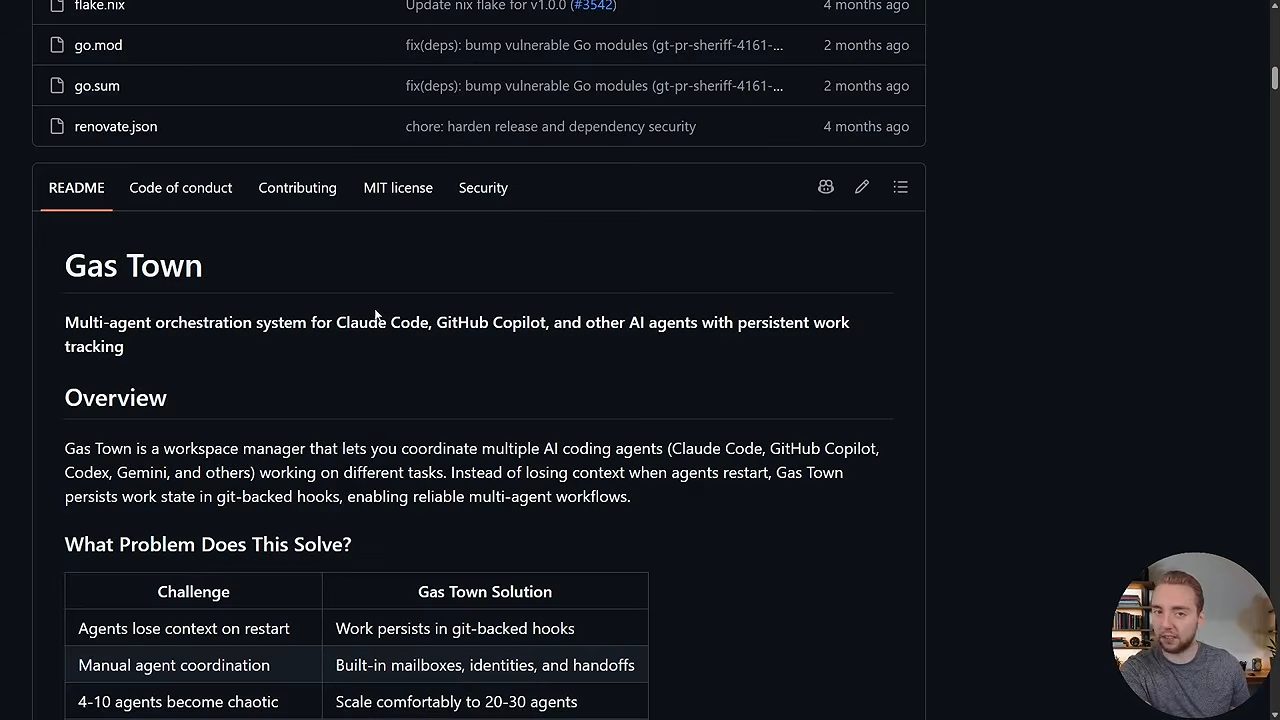Screen dimensions: 1280x720
Task: Click 'Agents lose context on restart' cell
Action: pyautogui.click(x=194, y=628)
